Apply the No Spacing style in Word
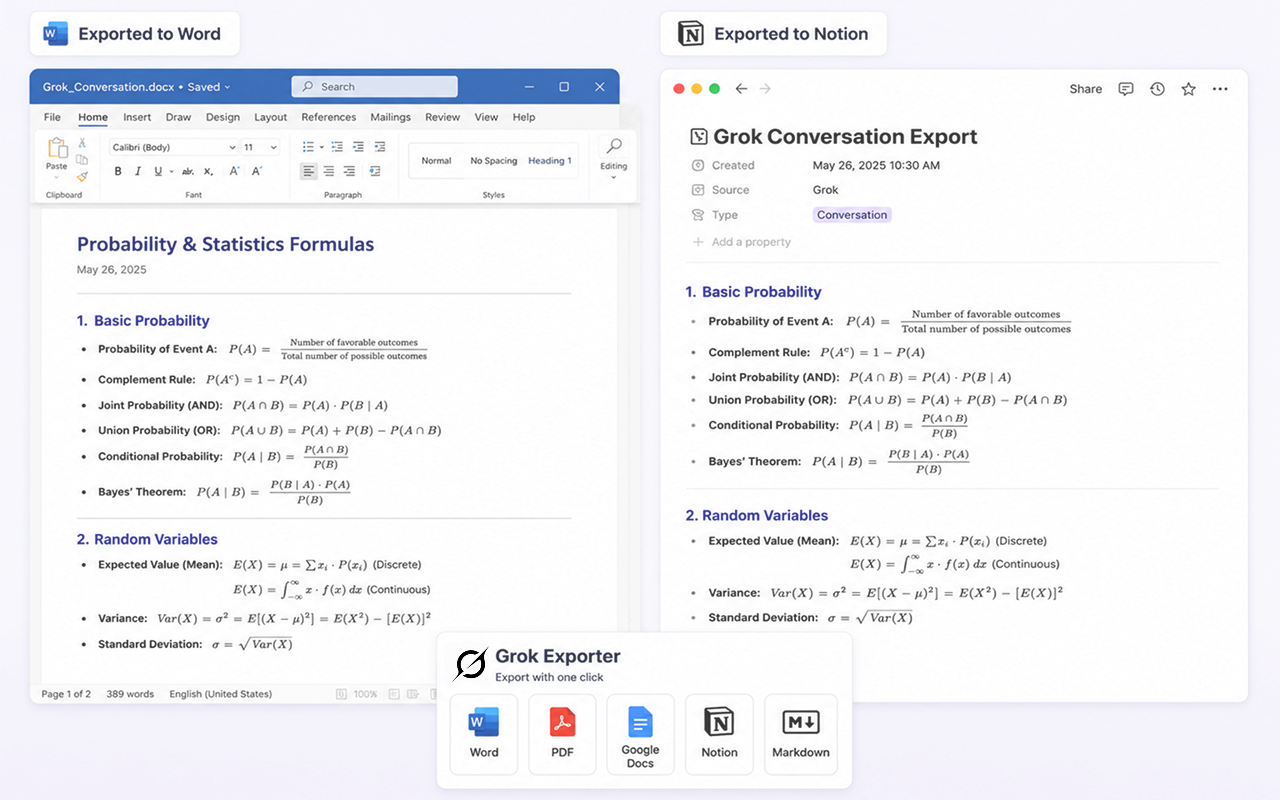1280x800 pixels. tap(494, 161)
